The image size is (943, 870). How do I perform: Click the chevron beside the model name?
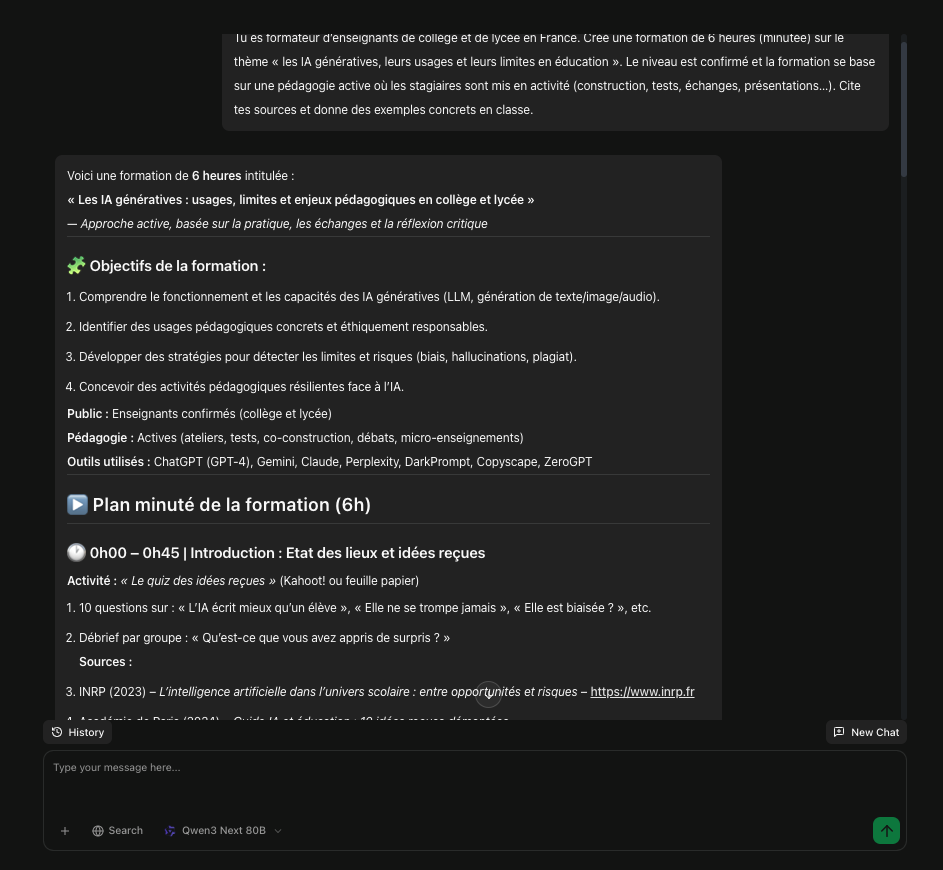pos(278,831)
